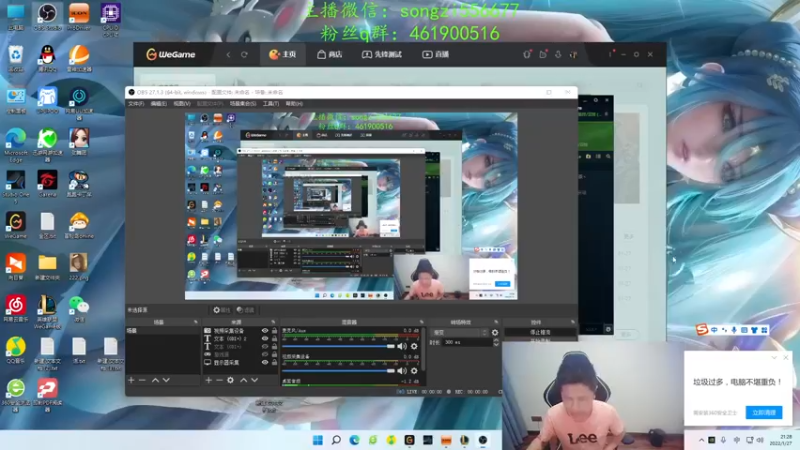Launch the QQ penguin desktop icon
The width and height of the screenshot is (800, 450).
coord(47,58)
